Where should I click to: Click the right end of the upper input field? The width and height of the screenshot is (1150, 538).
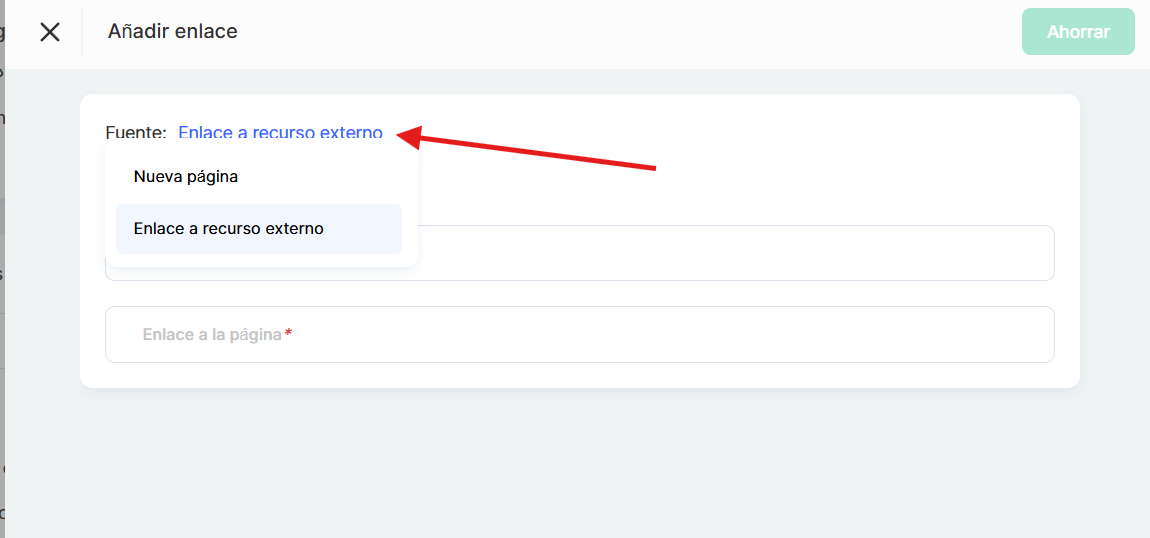point(1030,253)
